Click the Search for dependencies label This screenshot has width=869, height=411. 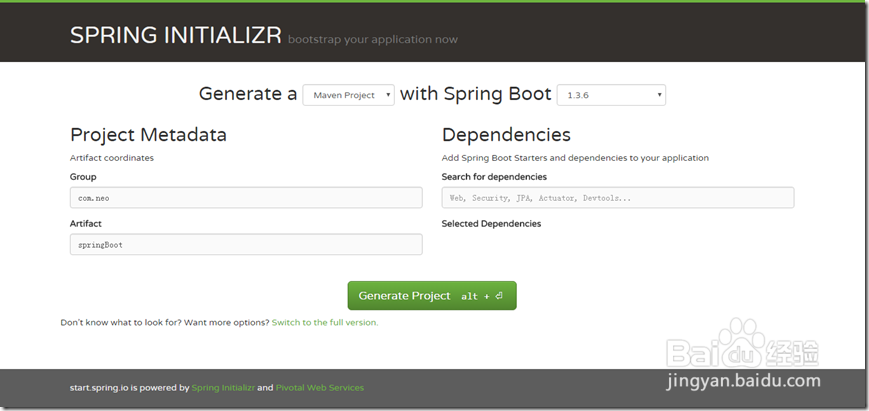coord(494,177)
